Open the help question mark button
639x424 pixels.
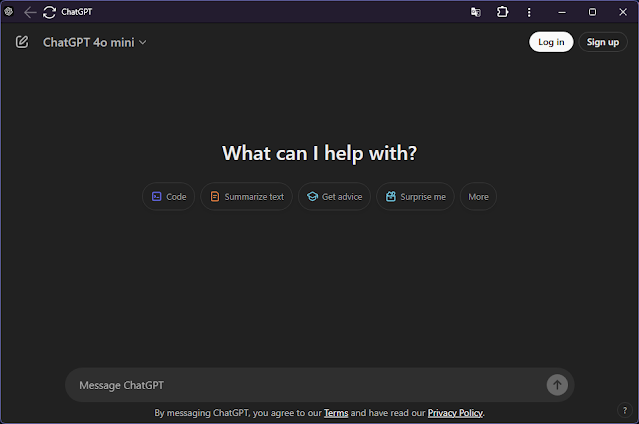point(624,410)
